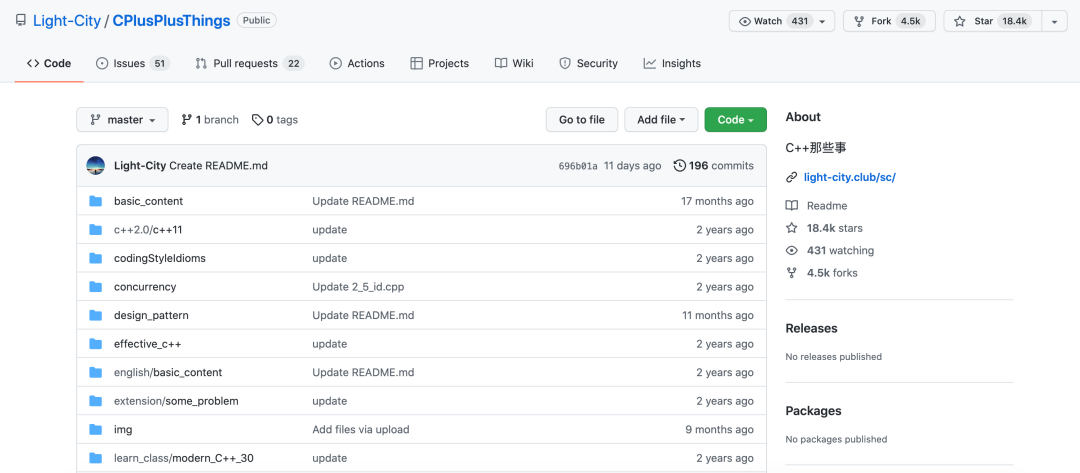This screenshot has width=1080, height=473.
Task: Fork the repository with Fork button
Action: point(889,21)
